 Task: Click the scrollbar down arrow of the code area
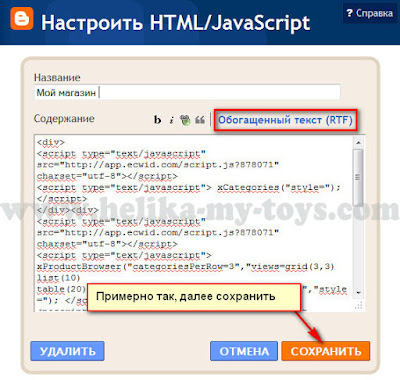[x=359, y=292]
